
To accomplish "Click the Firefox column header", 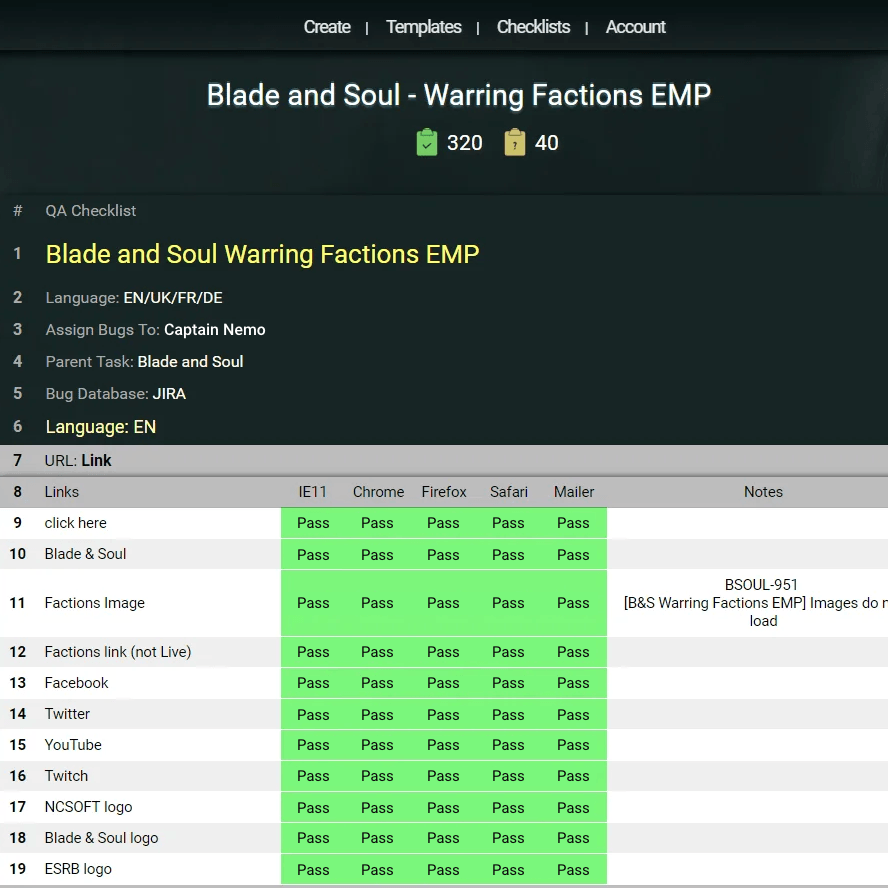I will click(443, 492).
